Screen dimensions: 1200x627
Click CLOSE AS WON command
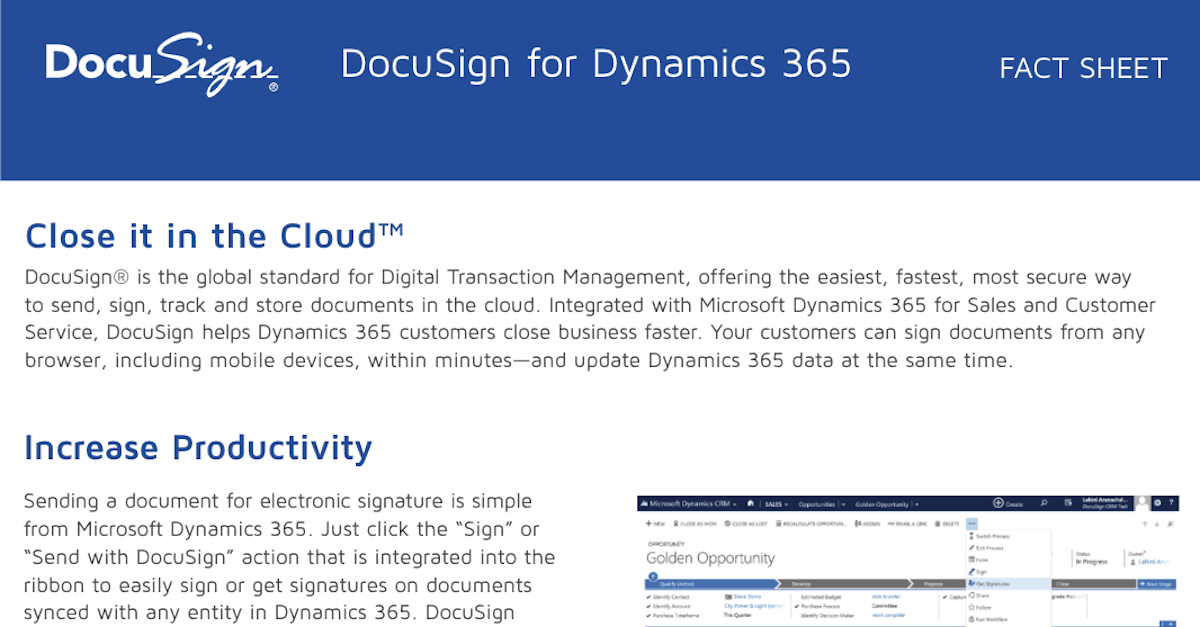click(x=697, y=523)
